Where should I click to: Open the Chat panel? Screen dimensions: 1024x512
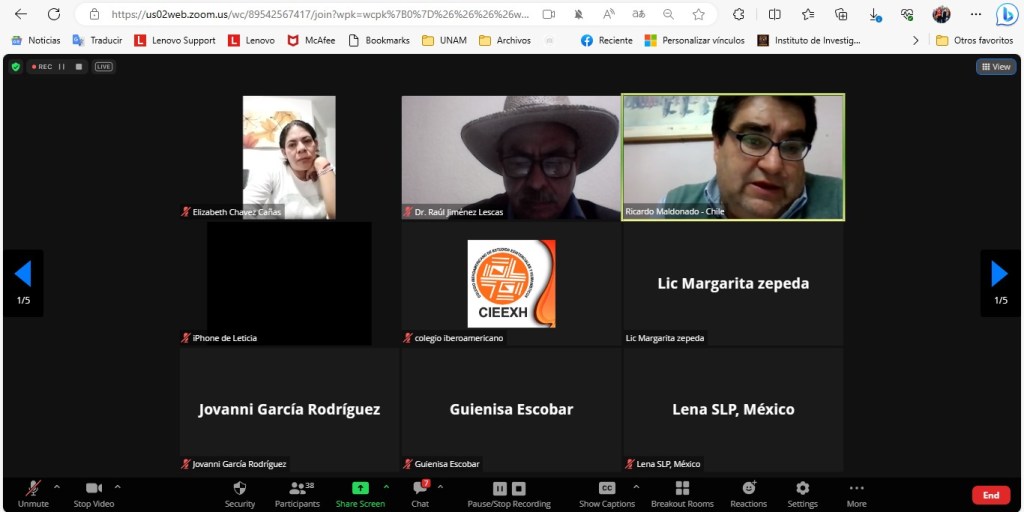tap(420, 488)
